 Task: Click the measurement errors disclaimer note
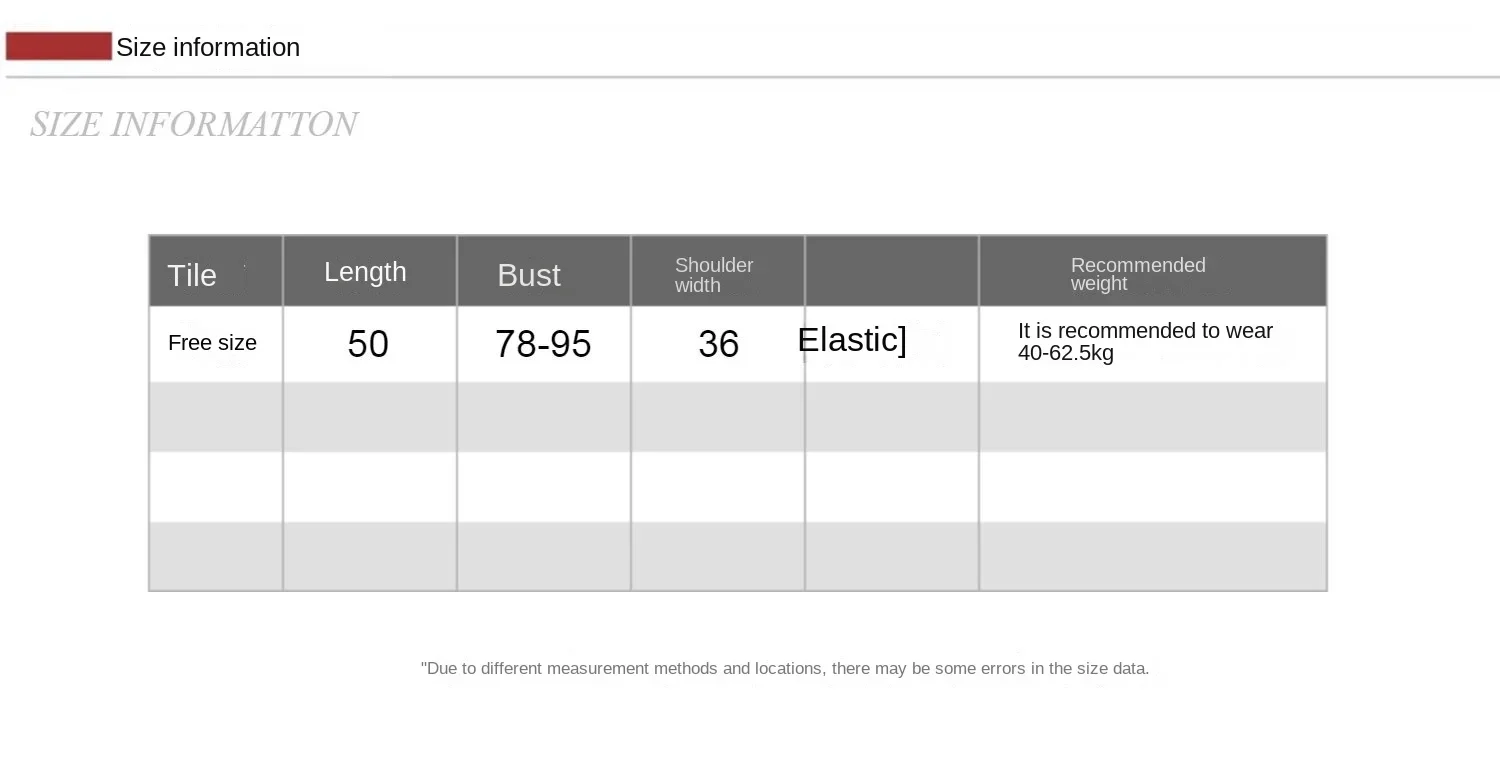785,668
